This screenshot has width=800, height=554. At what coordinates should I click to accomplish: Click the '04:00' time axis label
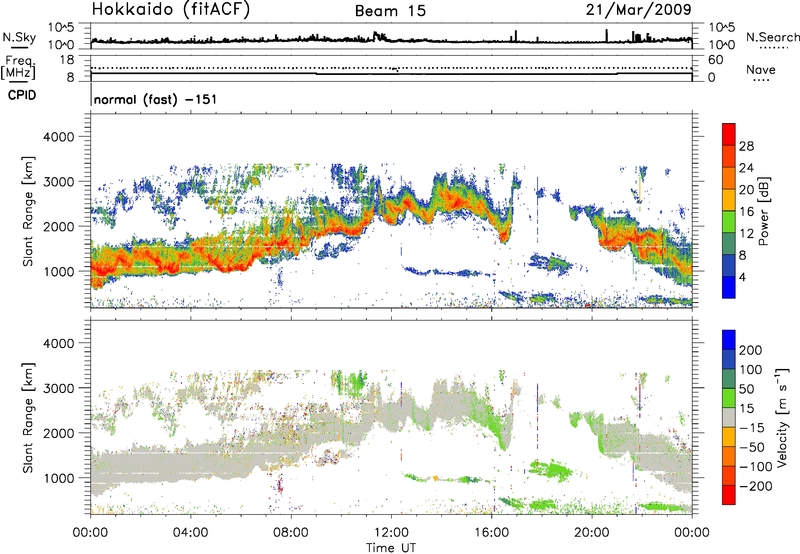click(x=191, y=533)
